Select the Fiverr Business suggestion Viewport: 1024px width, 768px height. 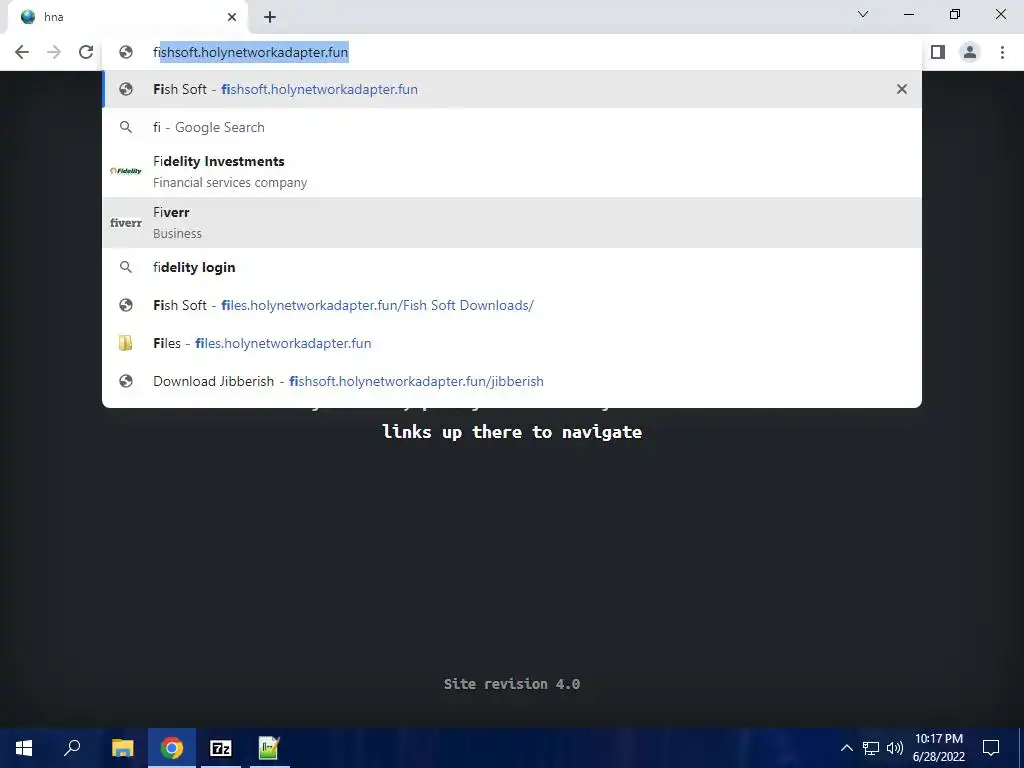coord(512,222)
